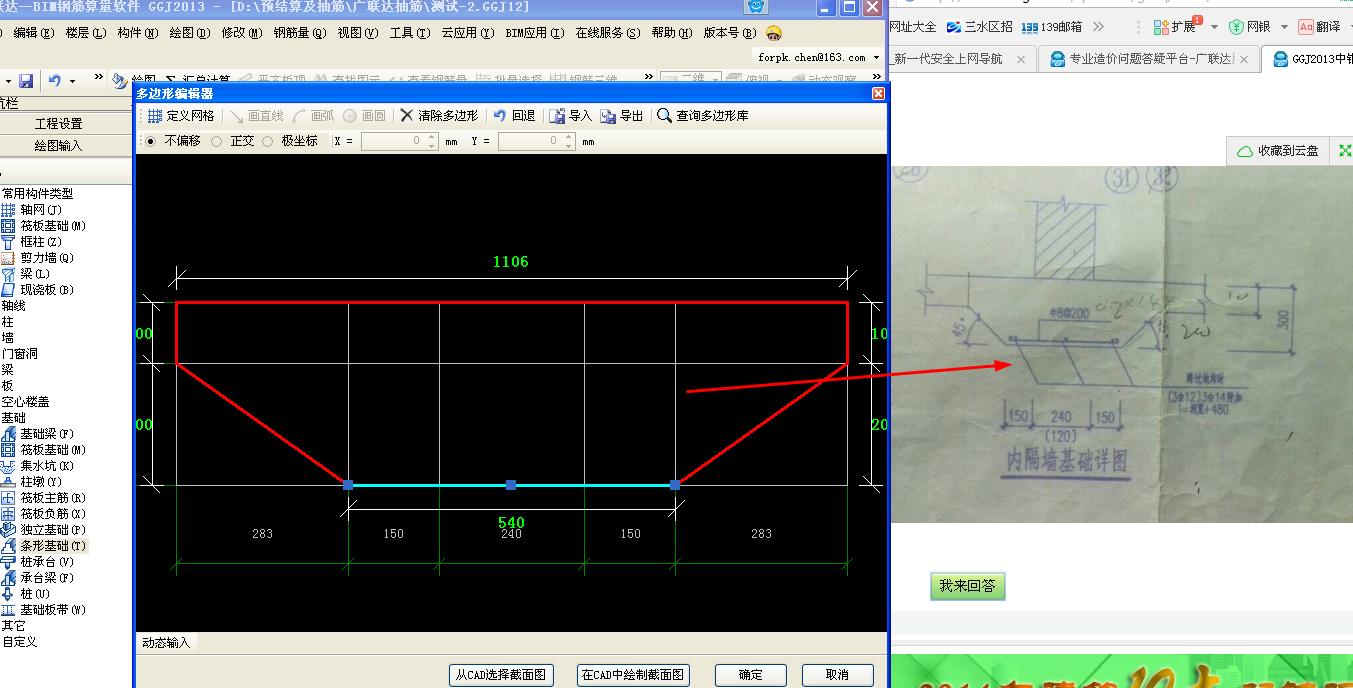Select 筏板主筋(R) component
The width and height of the screenshot is (1353, 688).
point(44,498)
